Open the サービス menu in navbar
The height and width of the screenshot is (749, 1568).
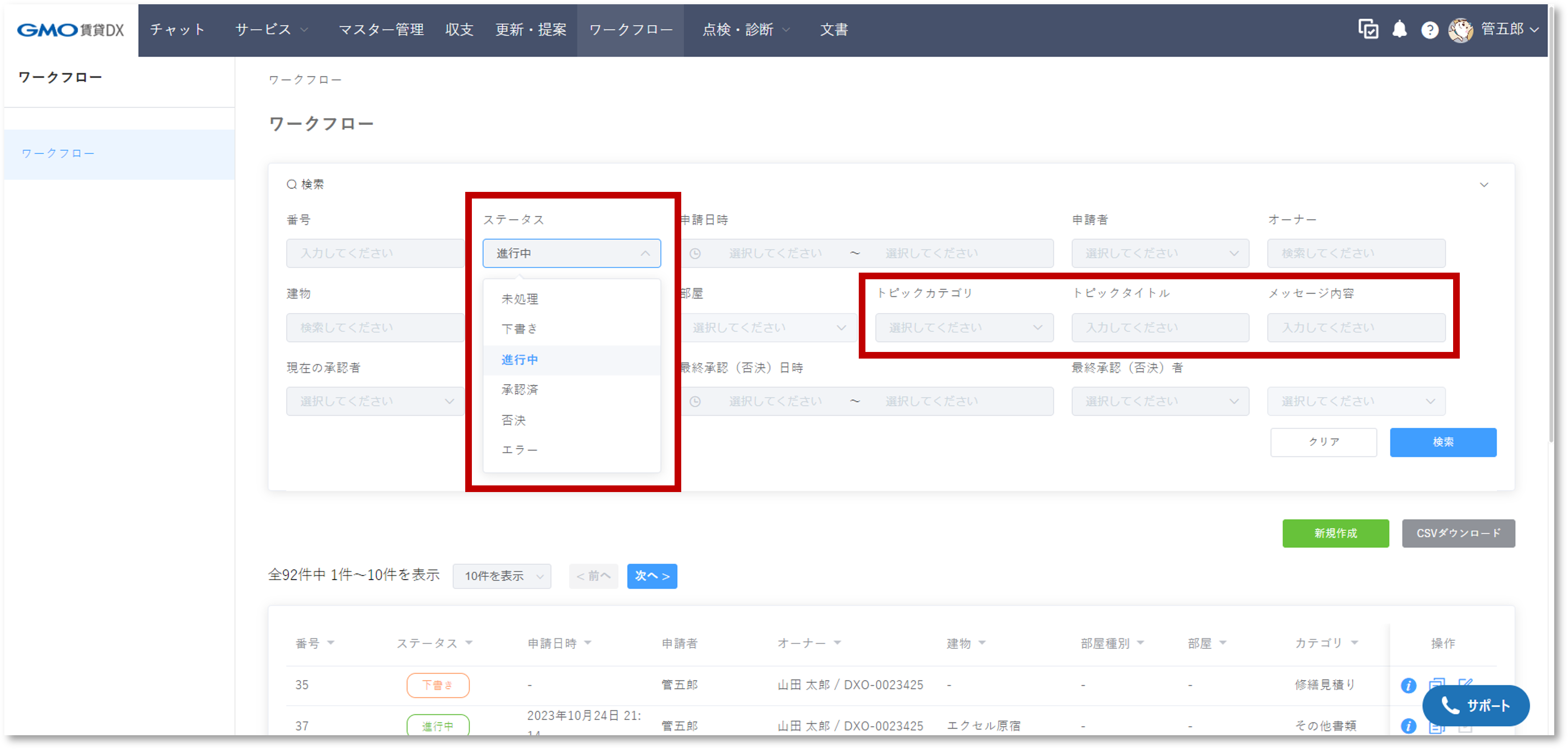(271, 30)
